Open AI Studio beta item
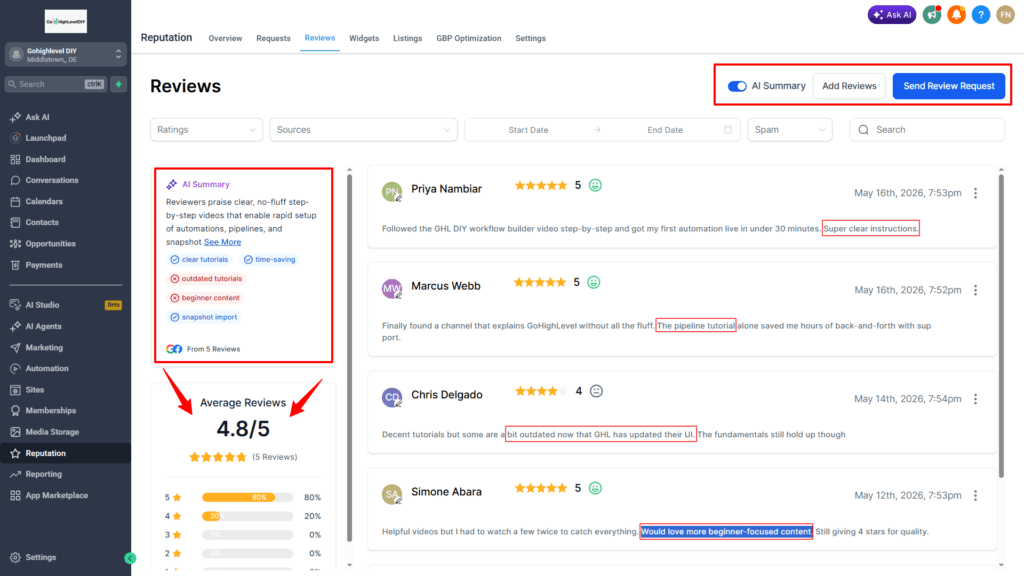 (65, 305)
